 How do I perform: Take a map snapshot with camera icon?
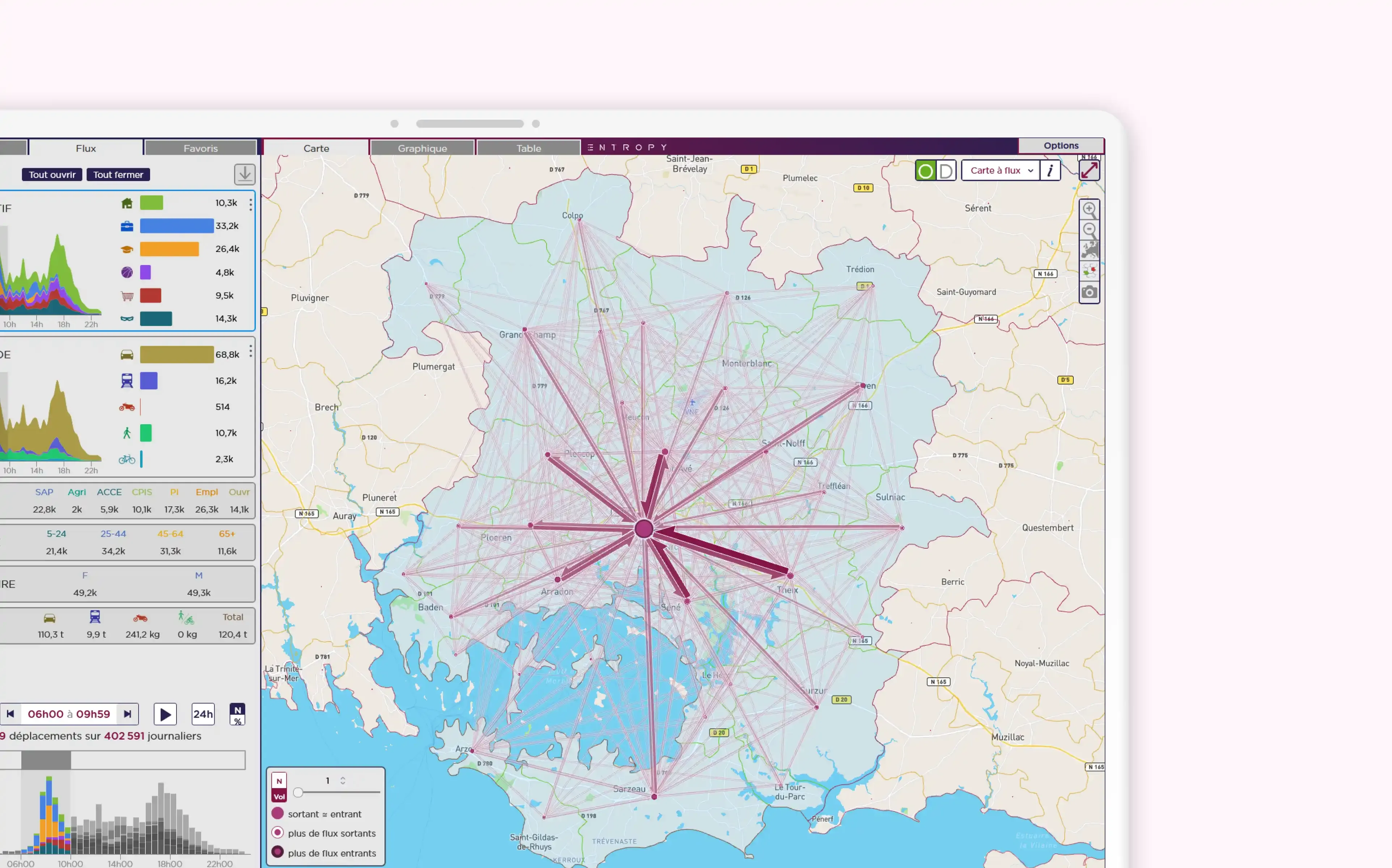click(1089, 292)
